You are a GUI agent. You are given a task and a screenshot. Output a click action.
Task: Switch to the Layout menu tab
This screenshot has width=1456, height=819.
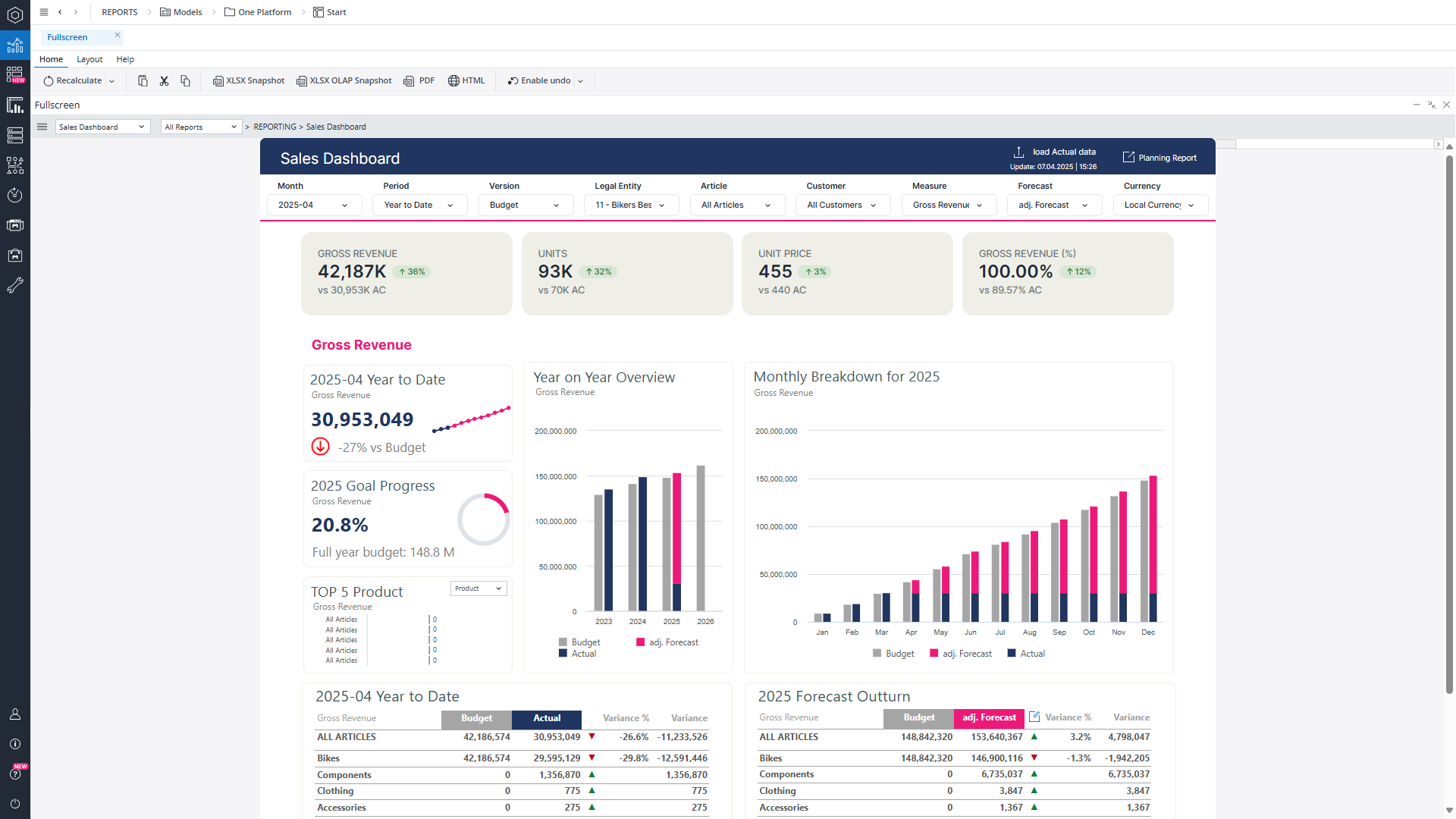tap(89, 59)
